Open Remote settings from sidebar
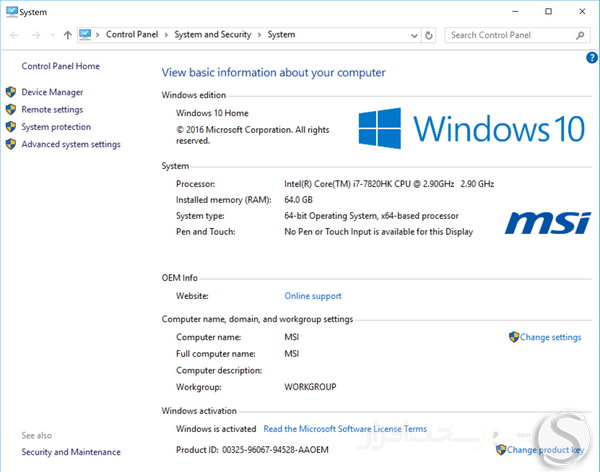 52,110
